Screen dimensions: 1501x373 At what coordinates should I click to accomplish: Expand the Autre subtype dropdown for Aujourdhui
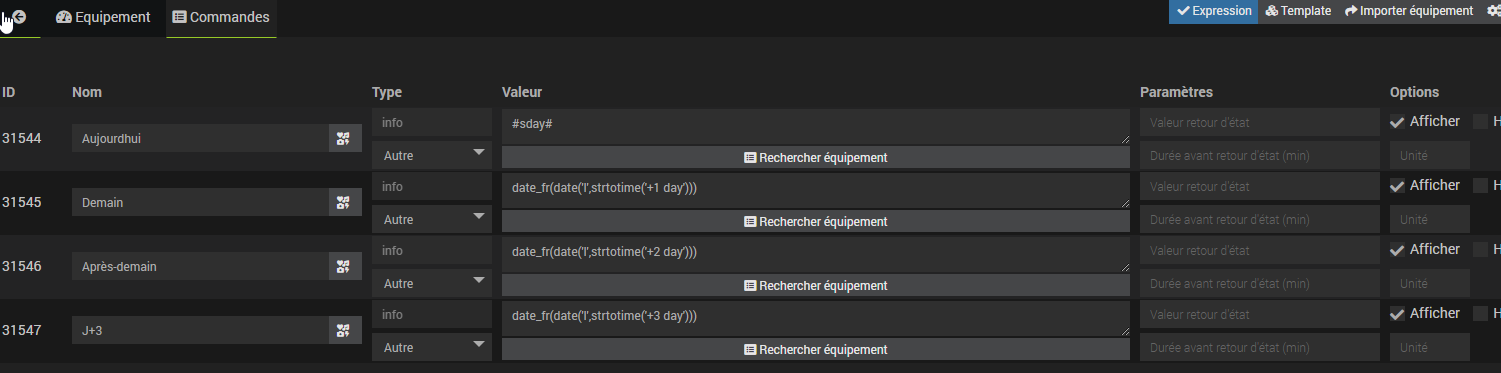(432, 155)
